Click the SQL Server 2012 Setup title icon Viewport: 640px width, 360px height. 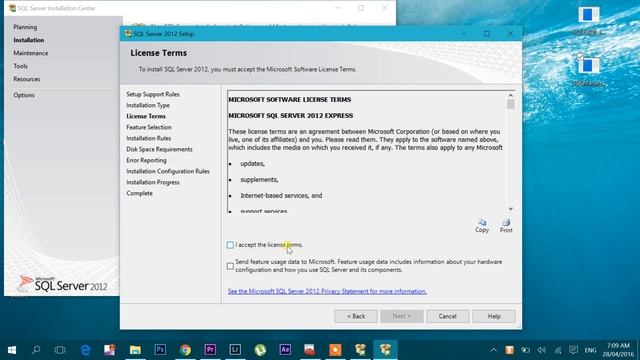click(x=129, y=34)
